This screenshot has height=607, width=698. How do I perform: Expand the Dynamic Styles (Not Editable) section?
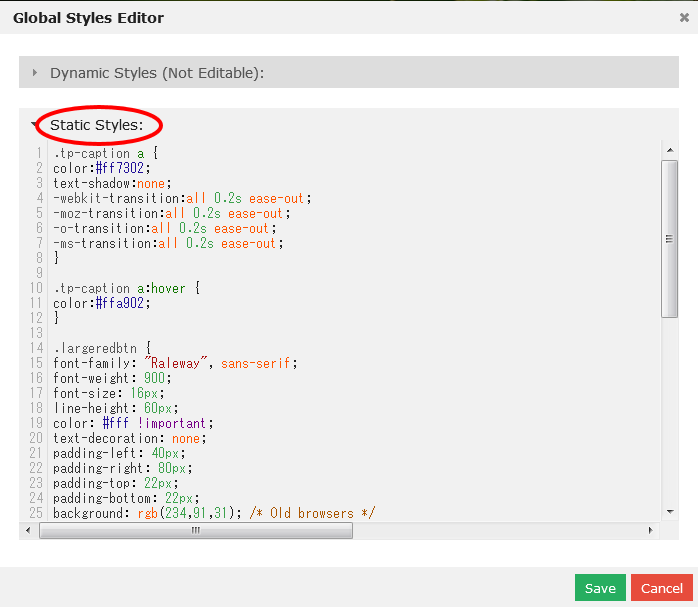point(156,73)
